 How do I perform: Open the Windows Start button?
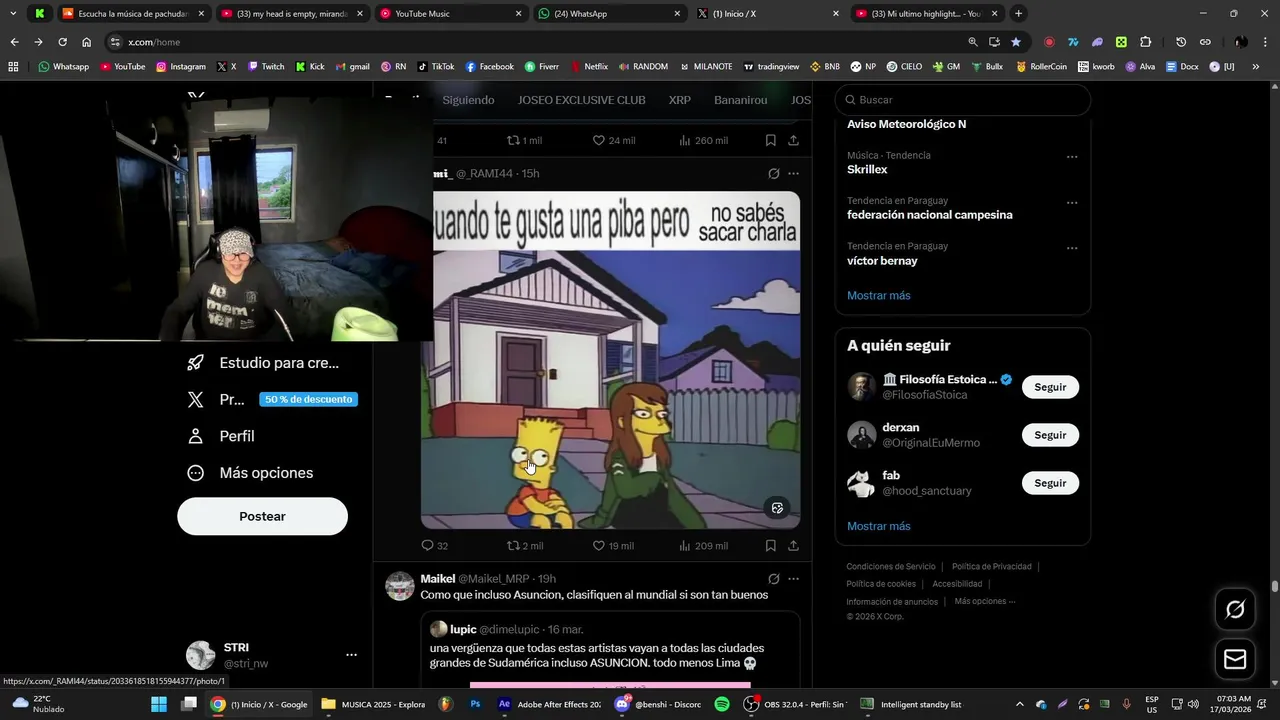(x=159, y=704)
